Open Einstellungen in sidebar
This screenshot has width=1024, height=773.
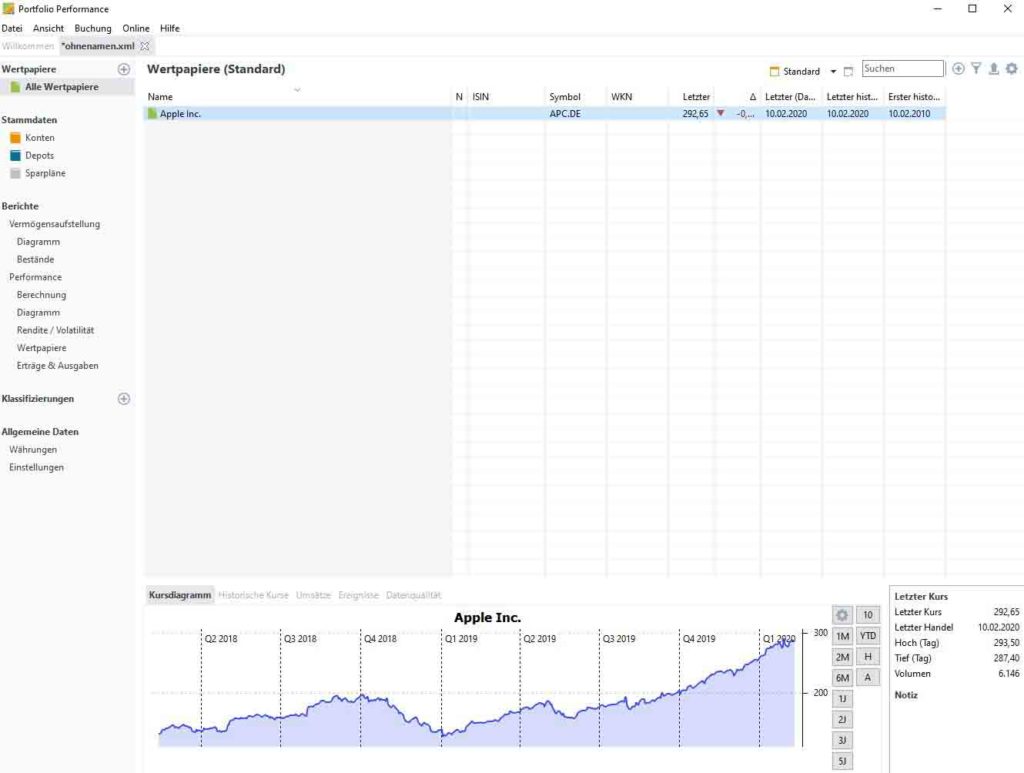[x=36, y=467]
